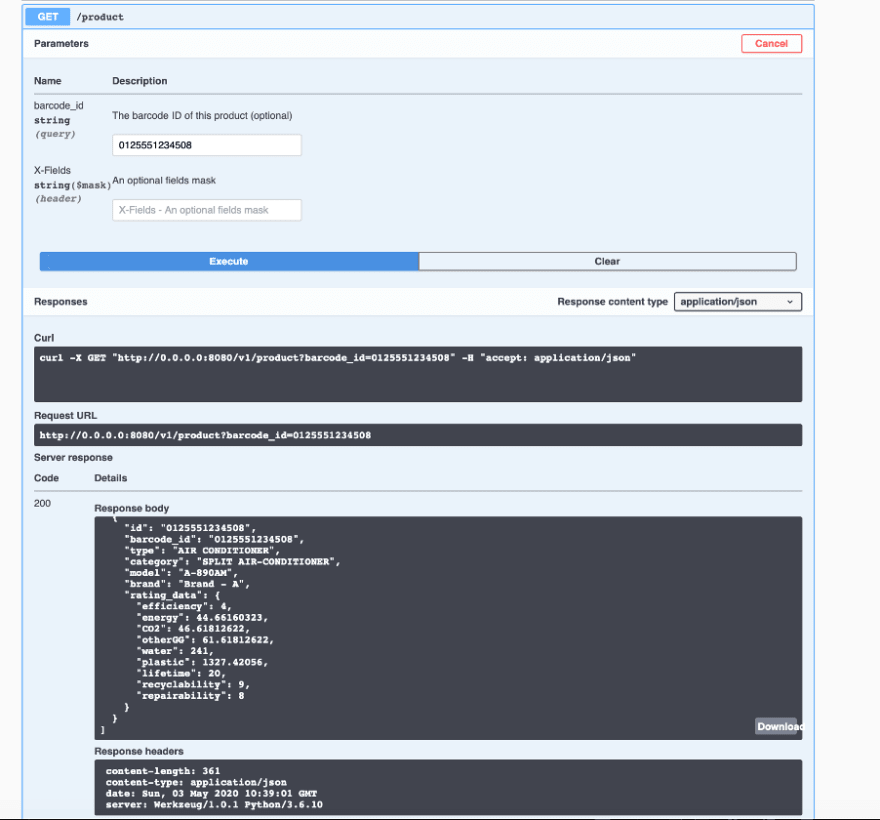The width and height of the screenshot is (880, 820).
Task: Select the Request URL text
Action: pyautogui.click(x=205, y=436)
